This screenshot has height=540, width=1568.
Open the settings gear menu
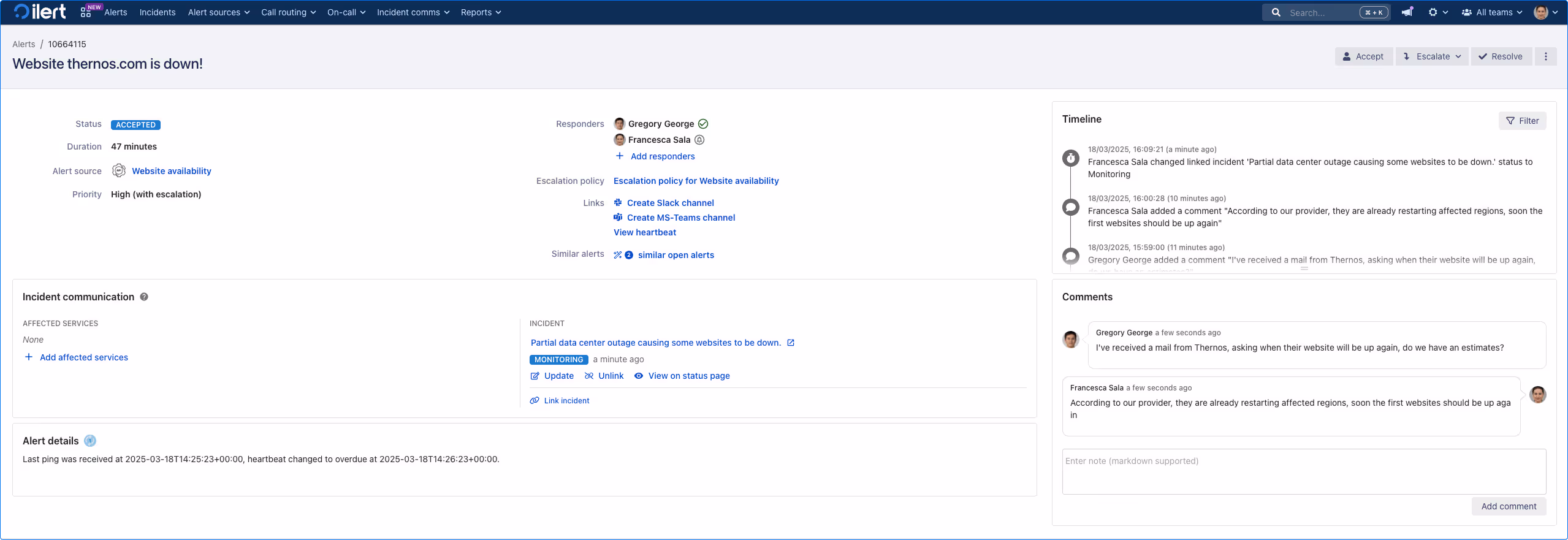[1437, 12]
